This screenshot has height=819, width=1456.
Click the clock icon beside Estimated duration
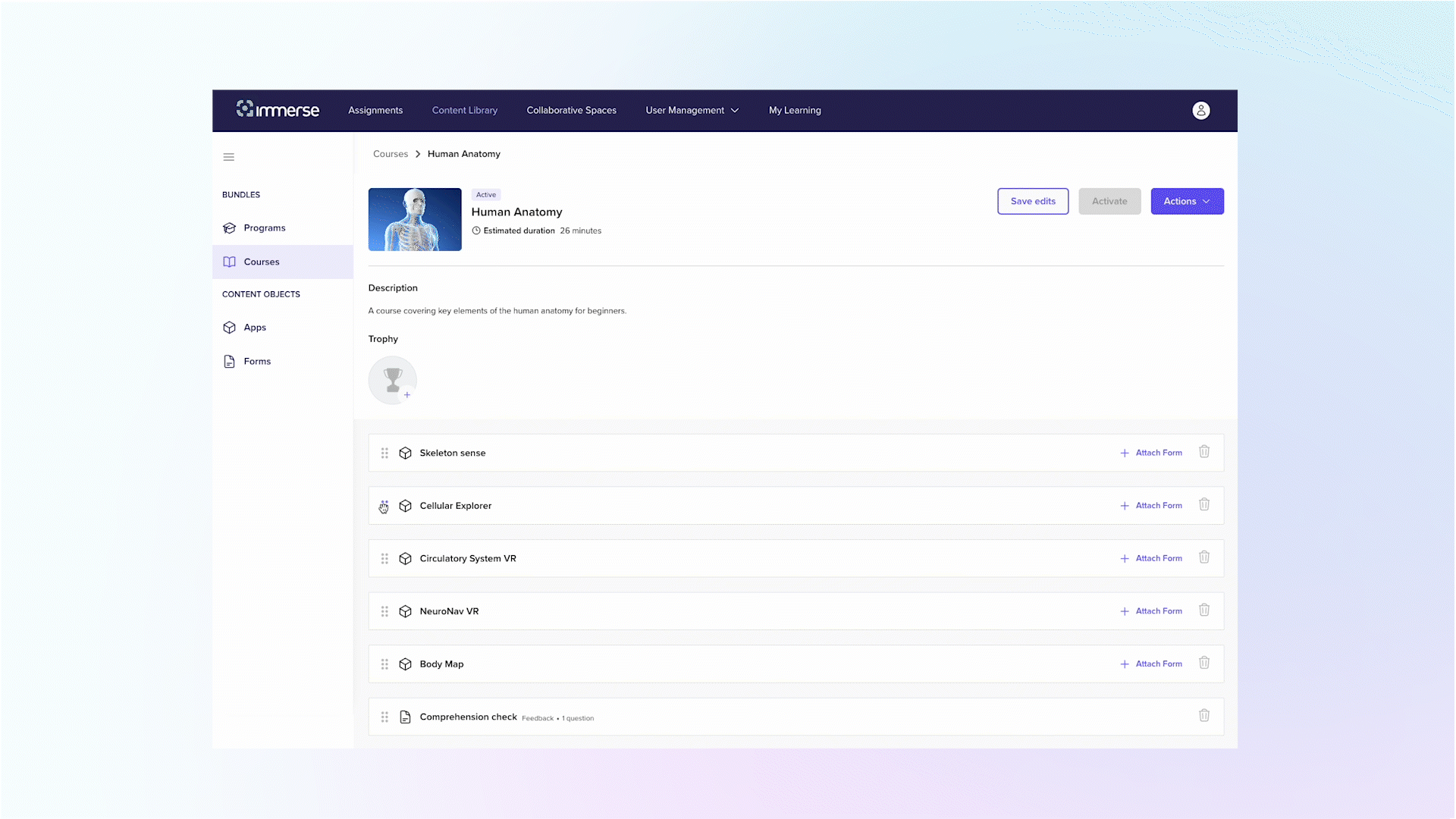476,231
